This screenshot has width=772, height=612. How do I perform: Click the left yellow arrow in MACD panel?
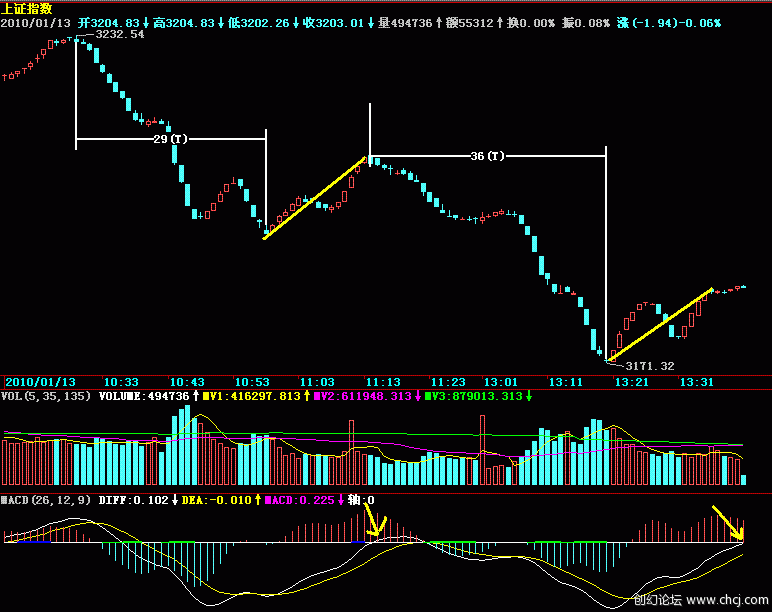373,522
